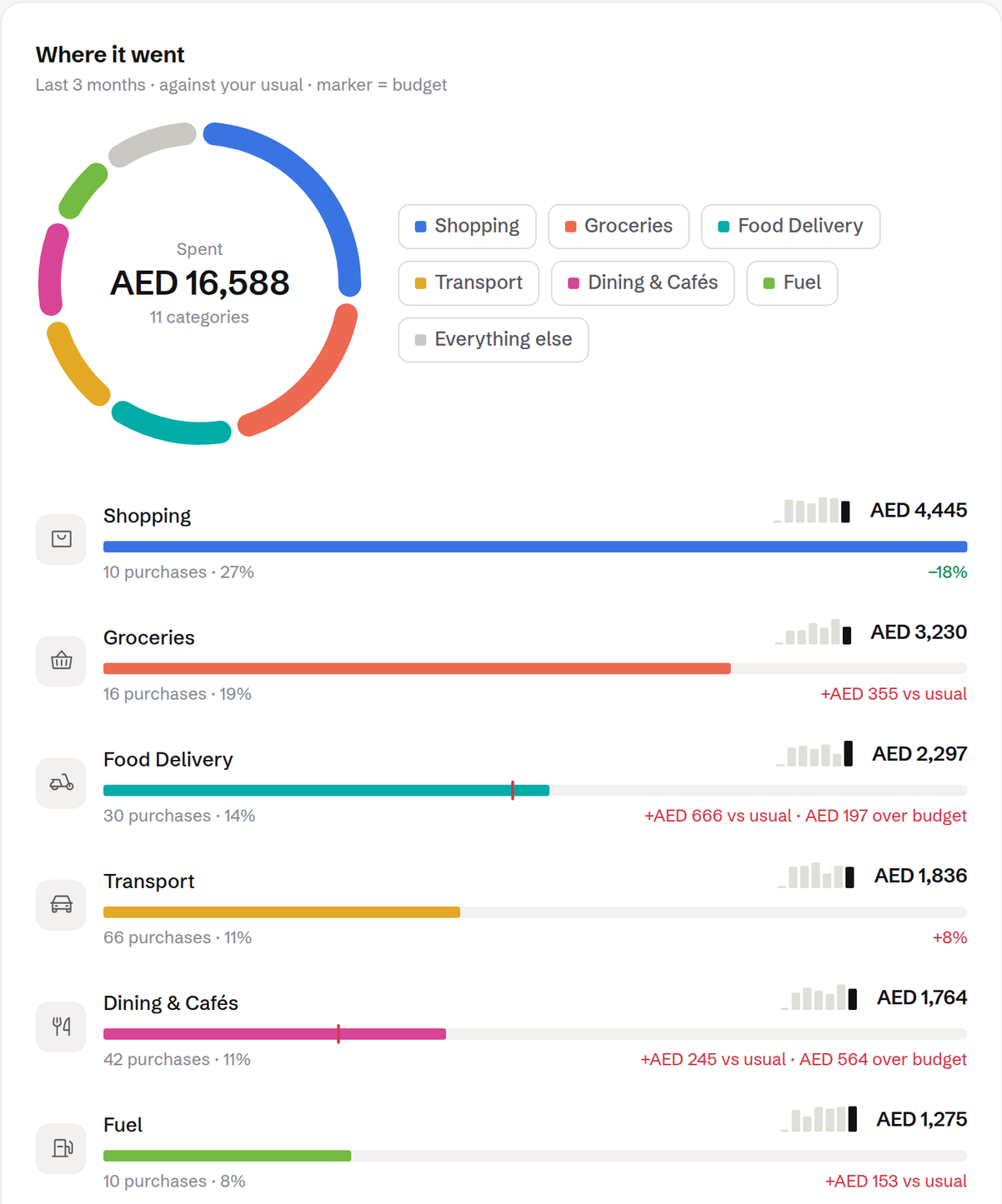Open the Dining & Cafés trend sparkline
1002x1204 pixels.
click(x=819, y=997)
